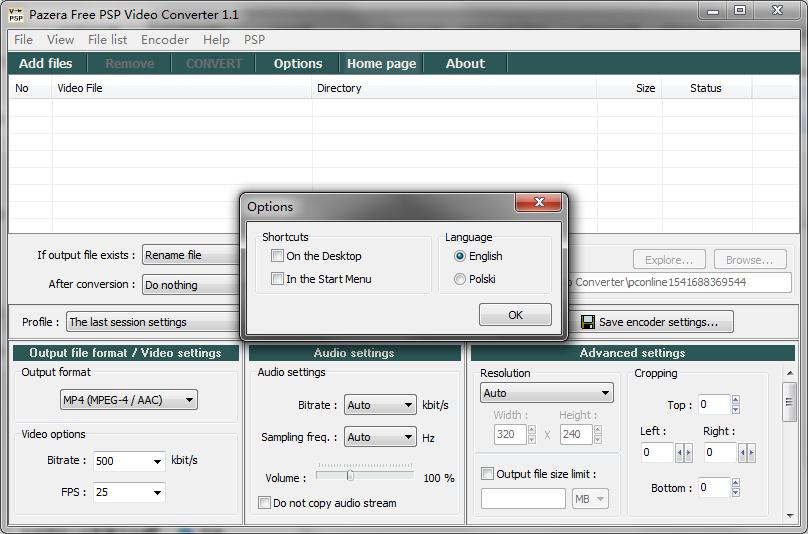Adjust the audio Volume slider
Image resolution: width=808 pixels, height=534 pixels.
coord(350,475)
